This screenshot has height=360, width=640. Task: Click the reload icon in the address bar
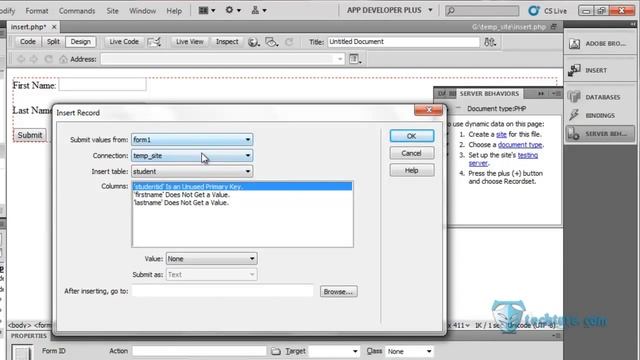(49, 59)
